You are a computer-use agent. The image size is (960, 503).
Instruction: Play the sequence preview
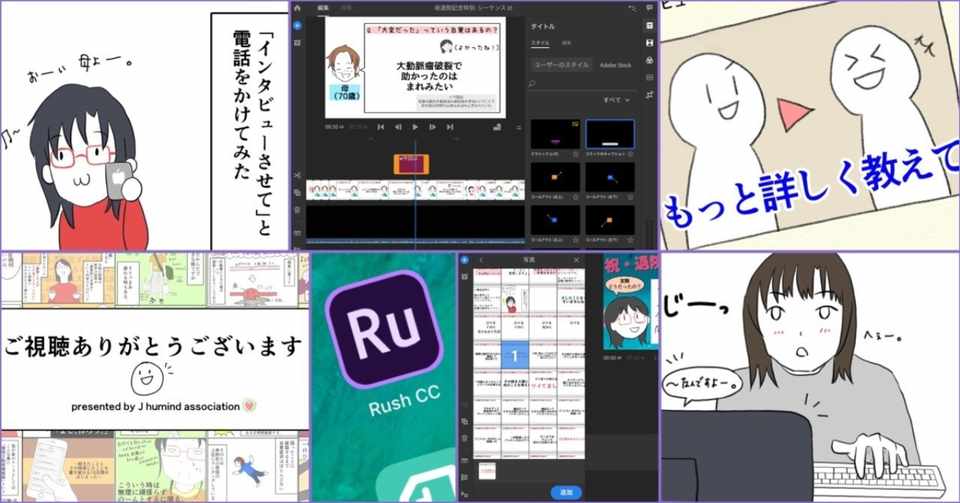pyautogui.click(x=415, y=127)
